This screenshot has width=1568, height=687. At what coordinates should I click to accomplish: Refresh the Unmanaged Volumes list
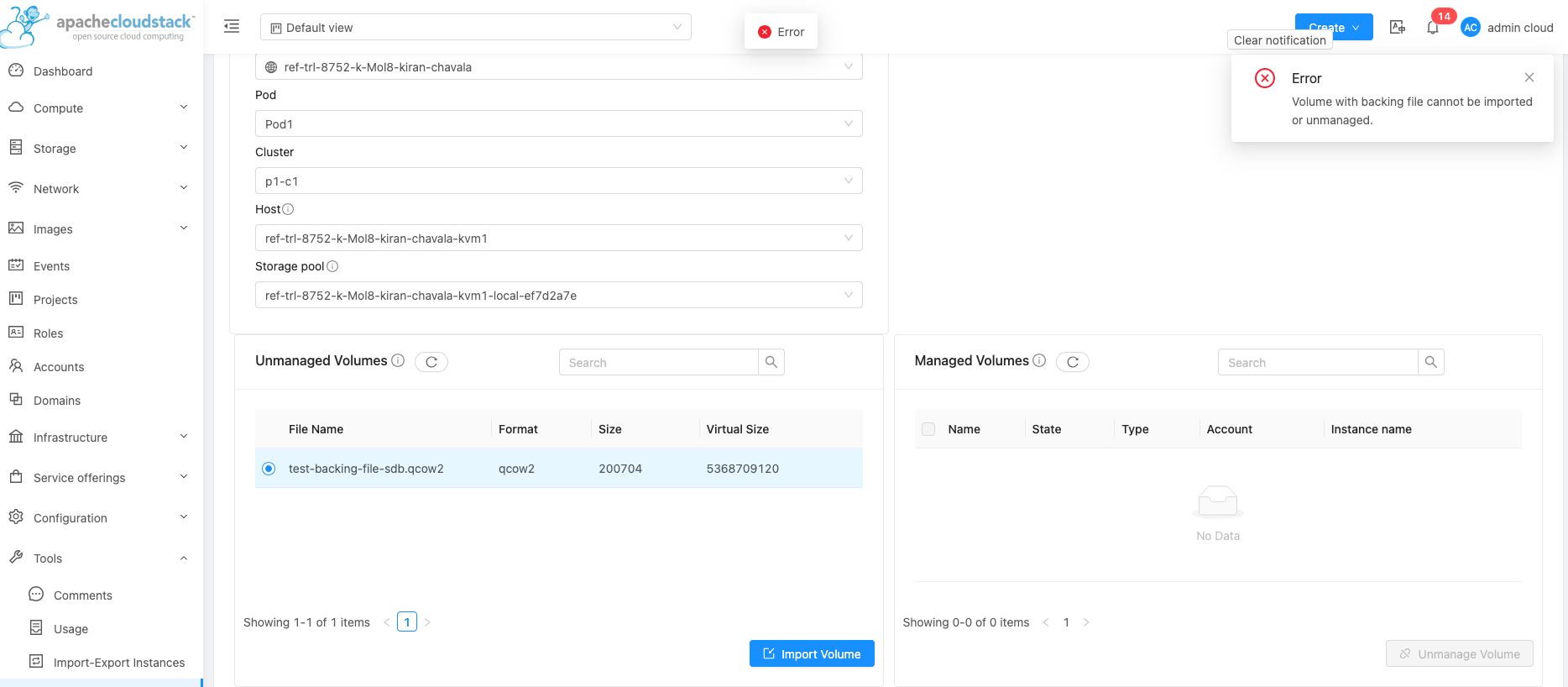[x=431, y=362]
